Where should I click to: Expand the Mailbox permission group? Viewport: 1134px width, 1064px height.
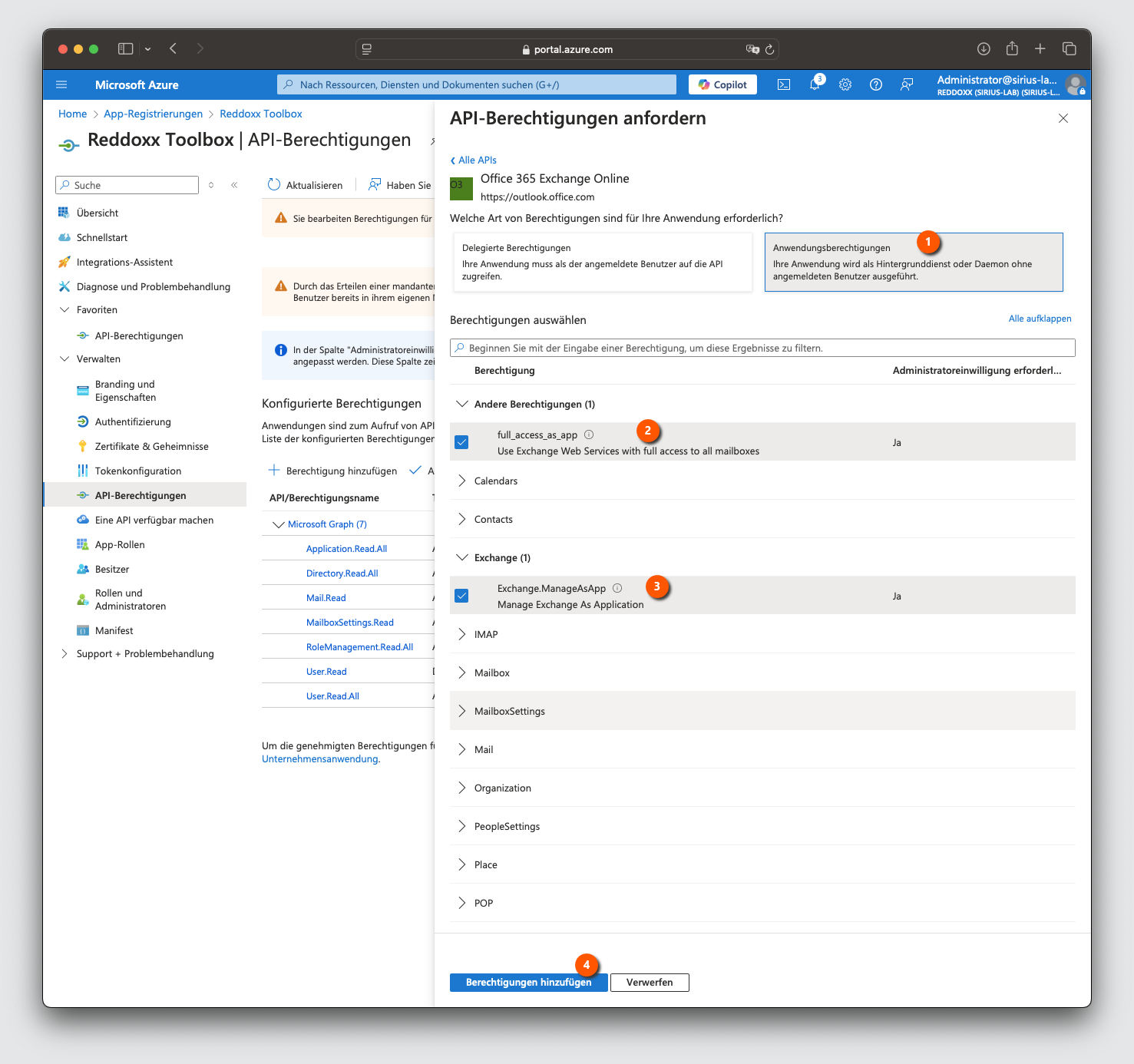[461, 672]
